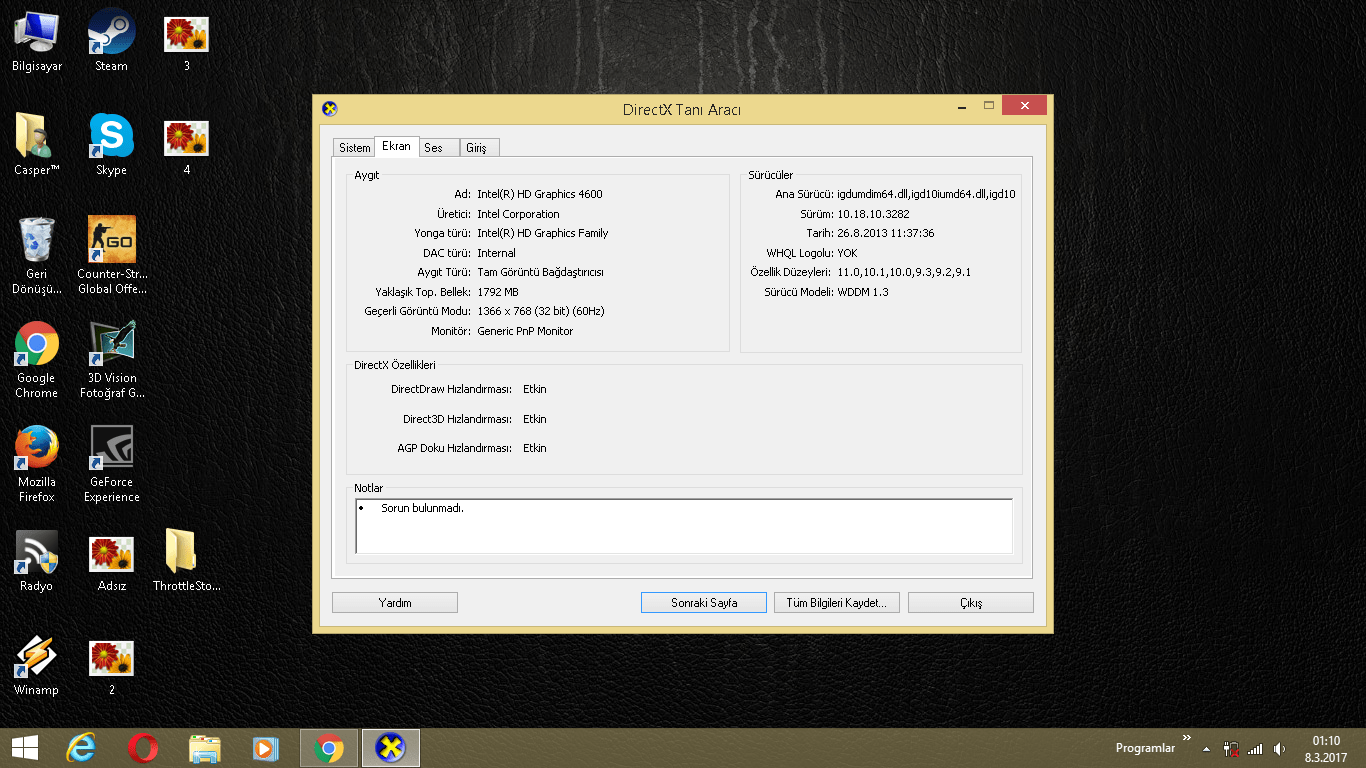The width and height of the screenshot is (1366, 768).
Task: Open GeForce Experience shortcut
Action: pos(111,463)
